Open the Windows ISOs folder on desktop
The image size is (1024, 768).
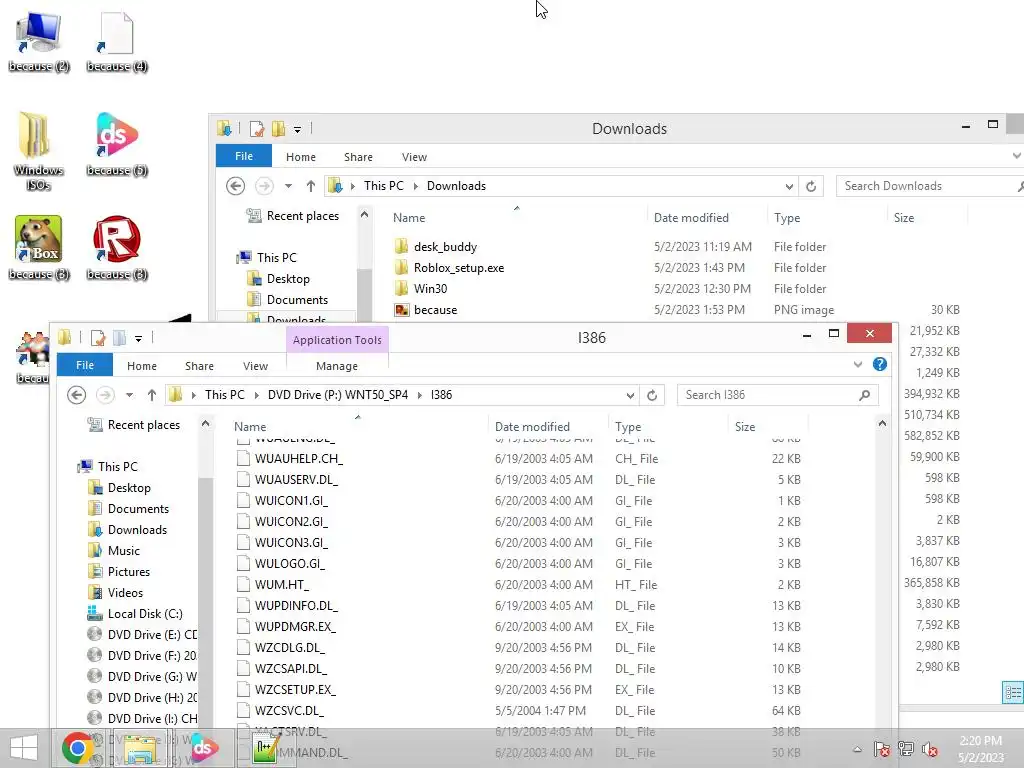pos(39,152)
